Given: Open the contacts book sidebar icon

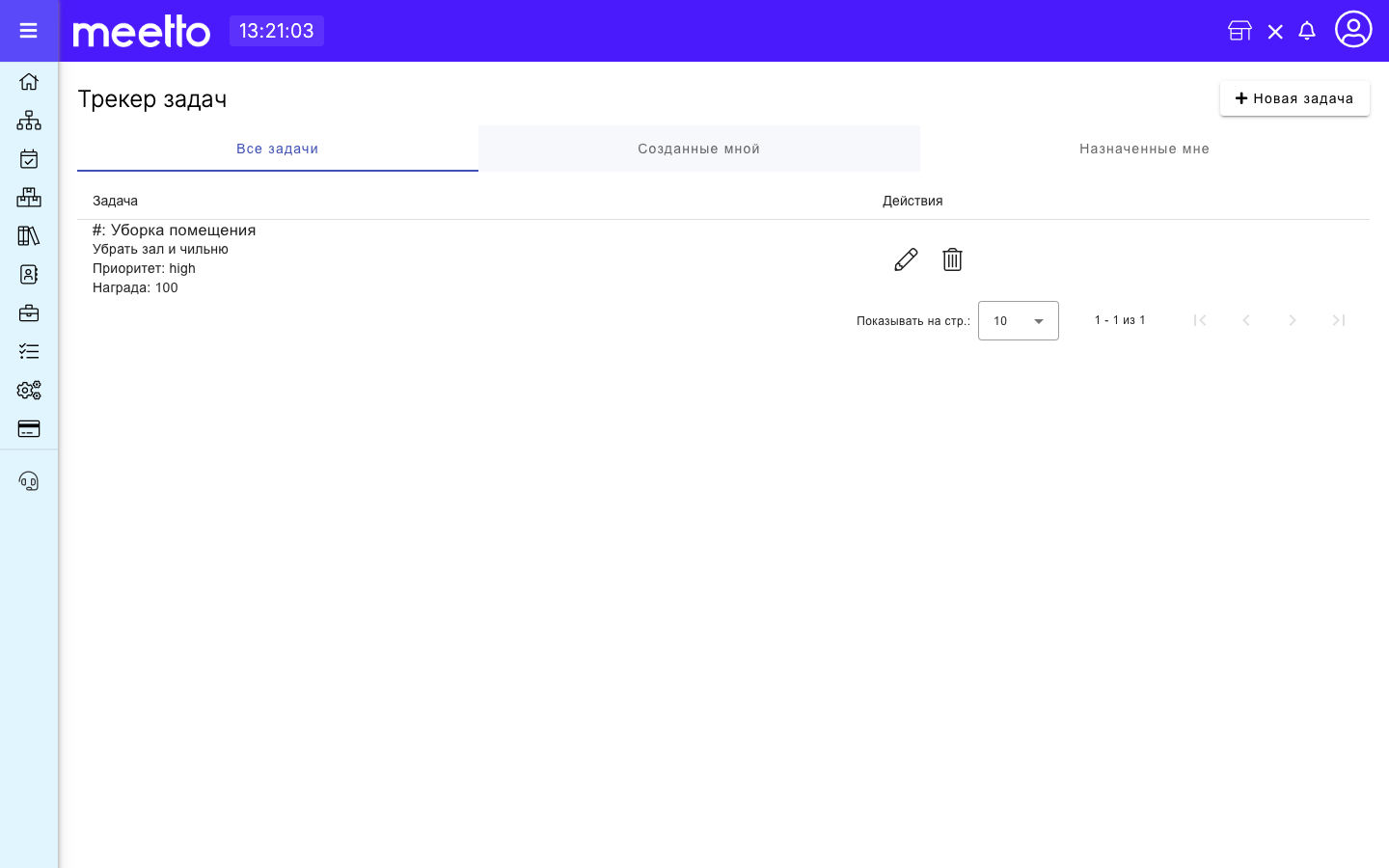Looking at the screenshot, I should [29, 275].
